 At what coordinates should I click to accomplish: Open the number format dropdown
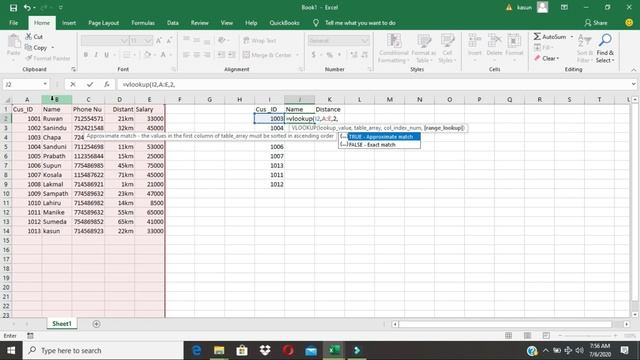(x=364, y=40)
